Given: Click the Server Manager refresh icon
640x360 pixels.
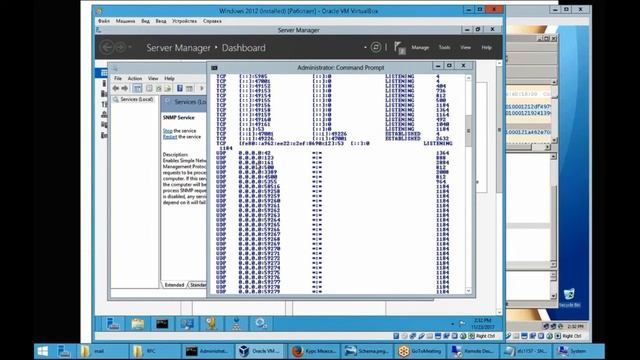Looking at the screenshot, I should tap(376, 47).
